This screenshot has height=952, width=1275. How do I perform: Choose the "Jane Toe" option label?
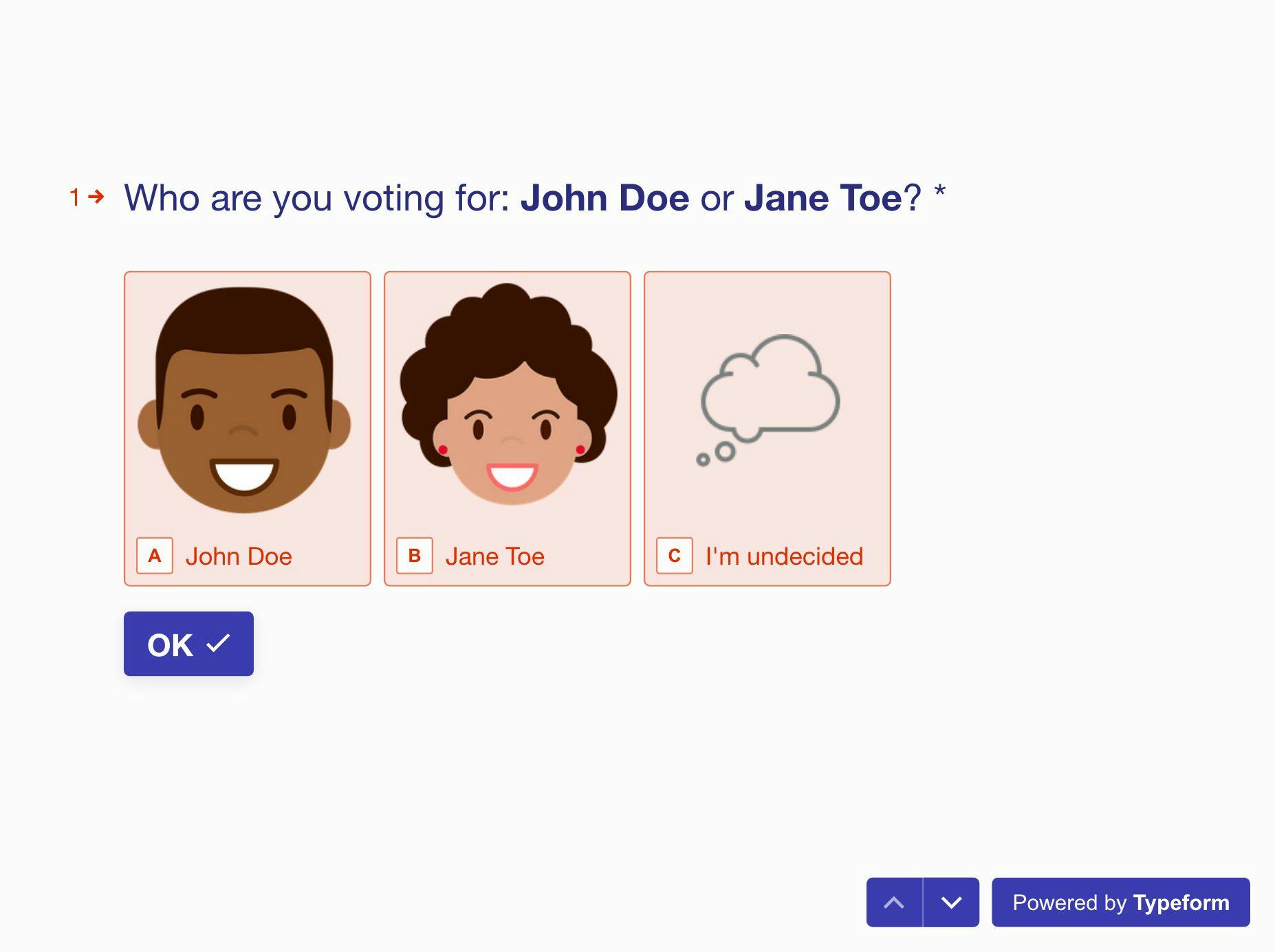pos(494,556)
